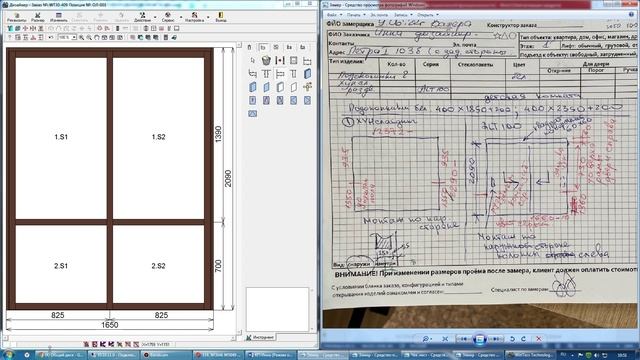The image size is (640, 360).
Task: Switch to the fifth palette tab
Action: point(302,47)
